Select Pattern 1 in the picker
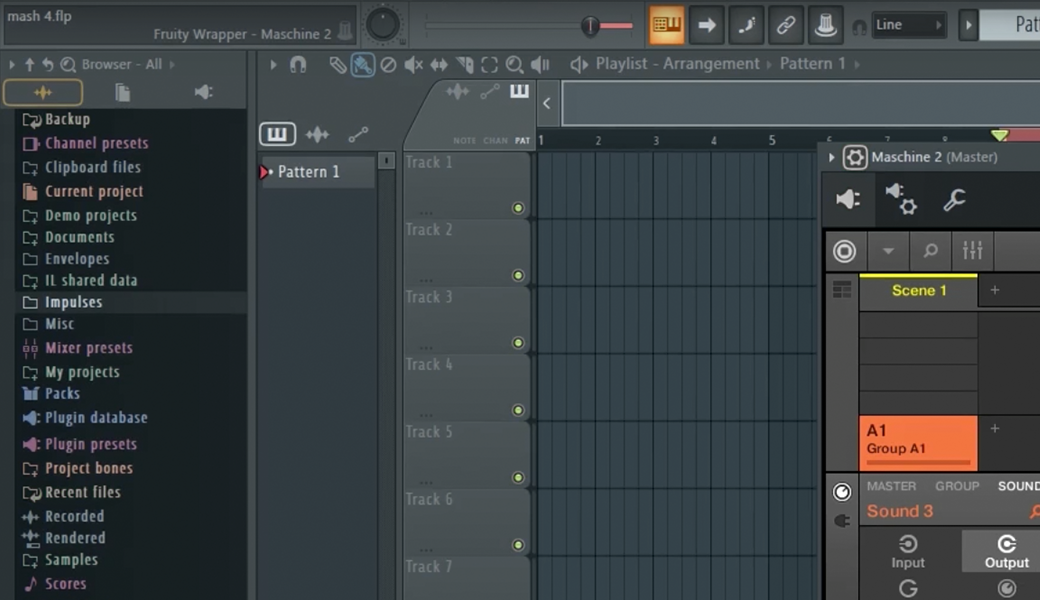The image size is (1040, 600). tap(318, 172)
